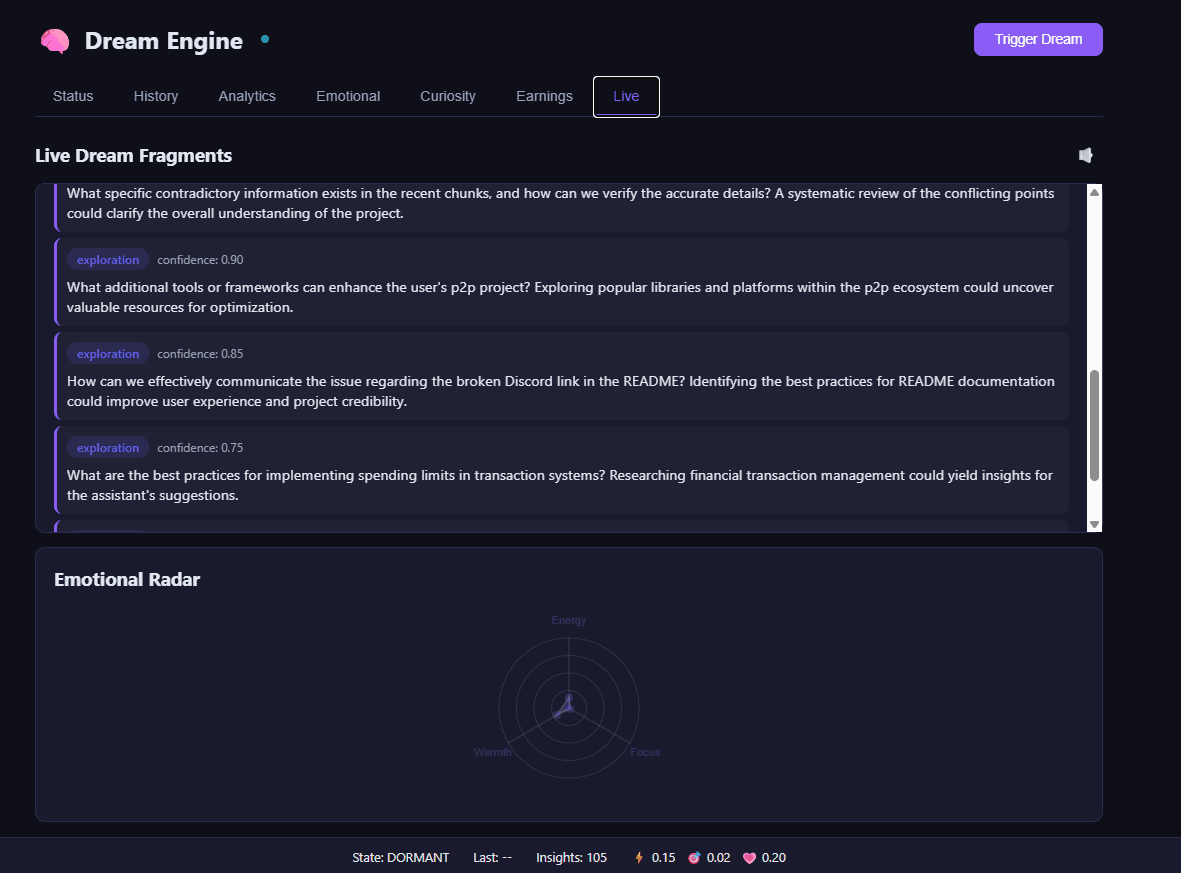Open the Analytics tab
The height and width of the screenshot is (873, 1181).
(247, 96)
